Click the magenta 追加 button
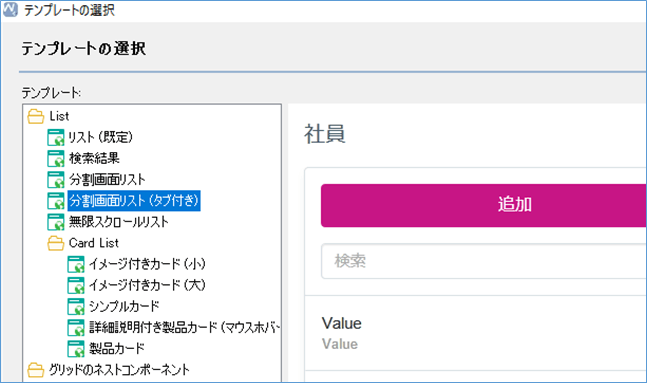Screen dimensions: 647x383 (x=484, y=206)
